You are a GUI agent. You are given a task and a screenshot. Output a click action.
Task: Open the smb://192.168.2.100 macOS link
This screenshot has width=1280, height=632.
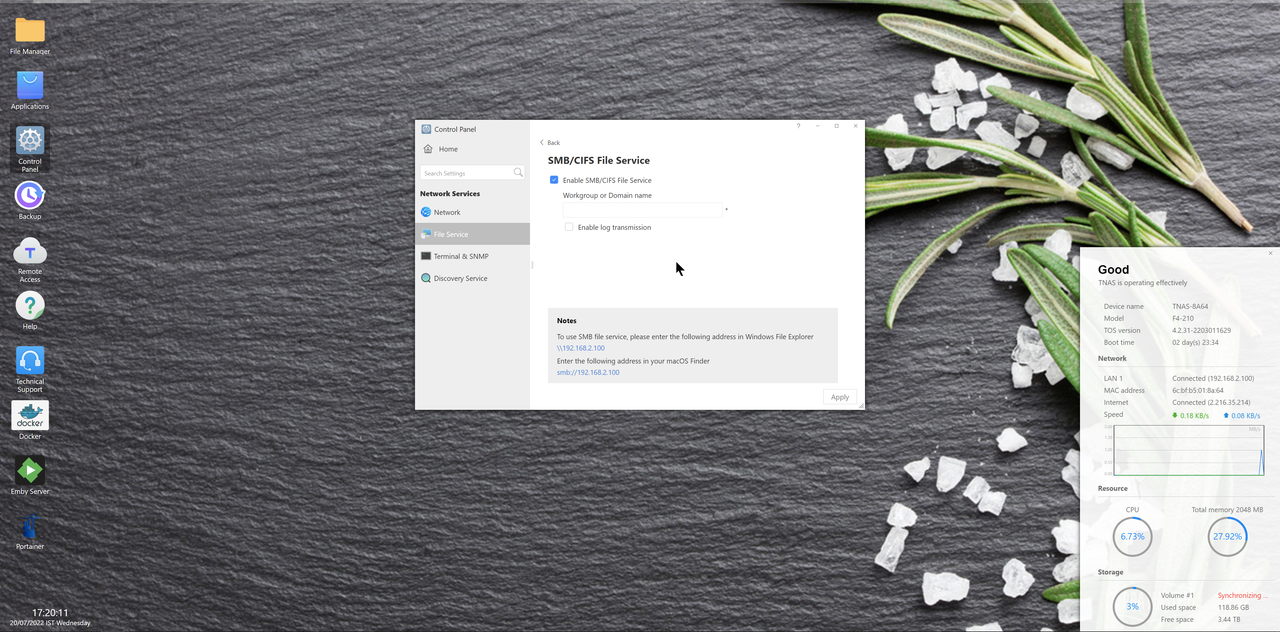point(588,372)
